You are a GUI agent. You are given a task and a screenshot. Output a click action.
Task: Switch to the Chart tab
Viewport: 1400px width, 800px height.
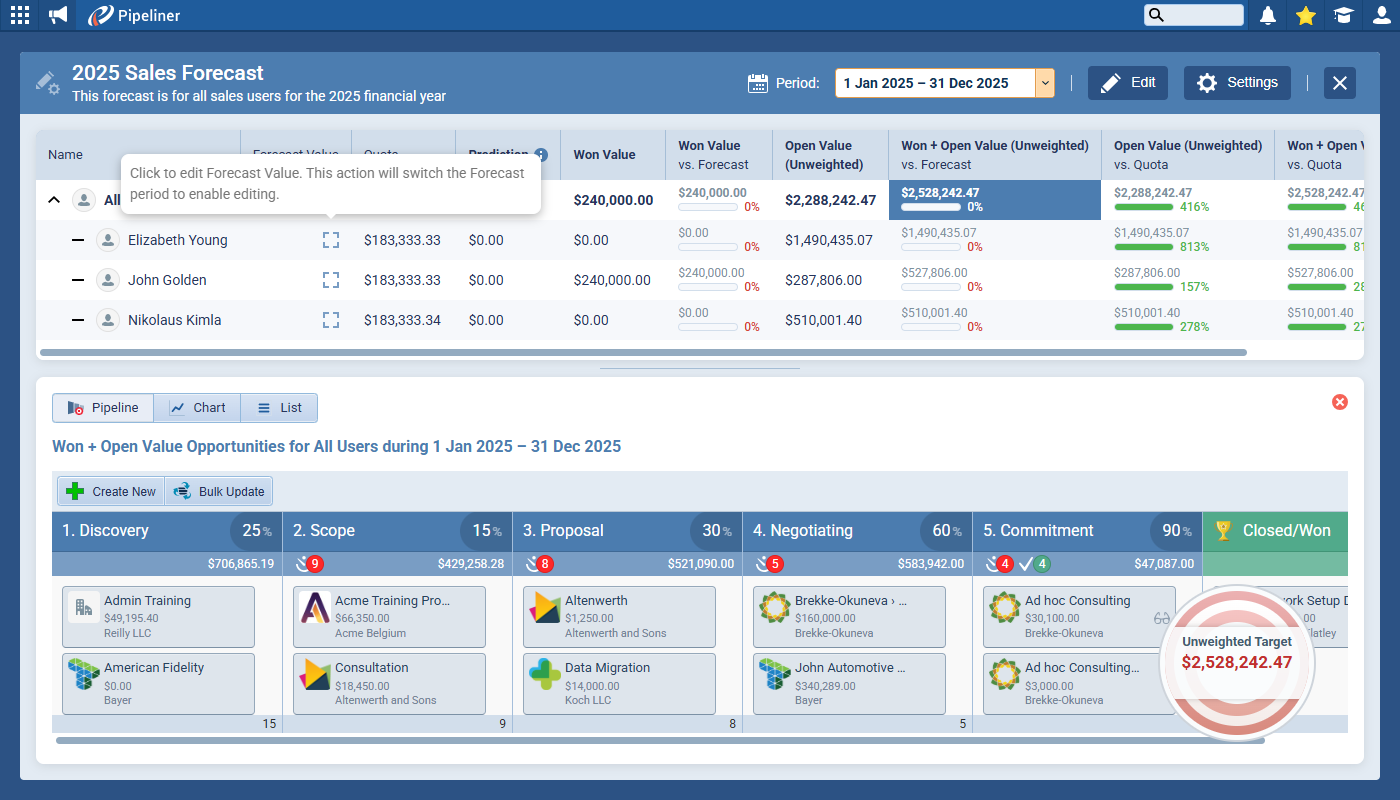pos(197,408)
